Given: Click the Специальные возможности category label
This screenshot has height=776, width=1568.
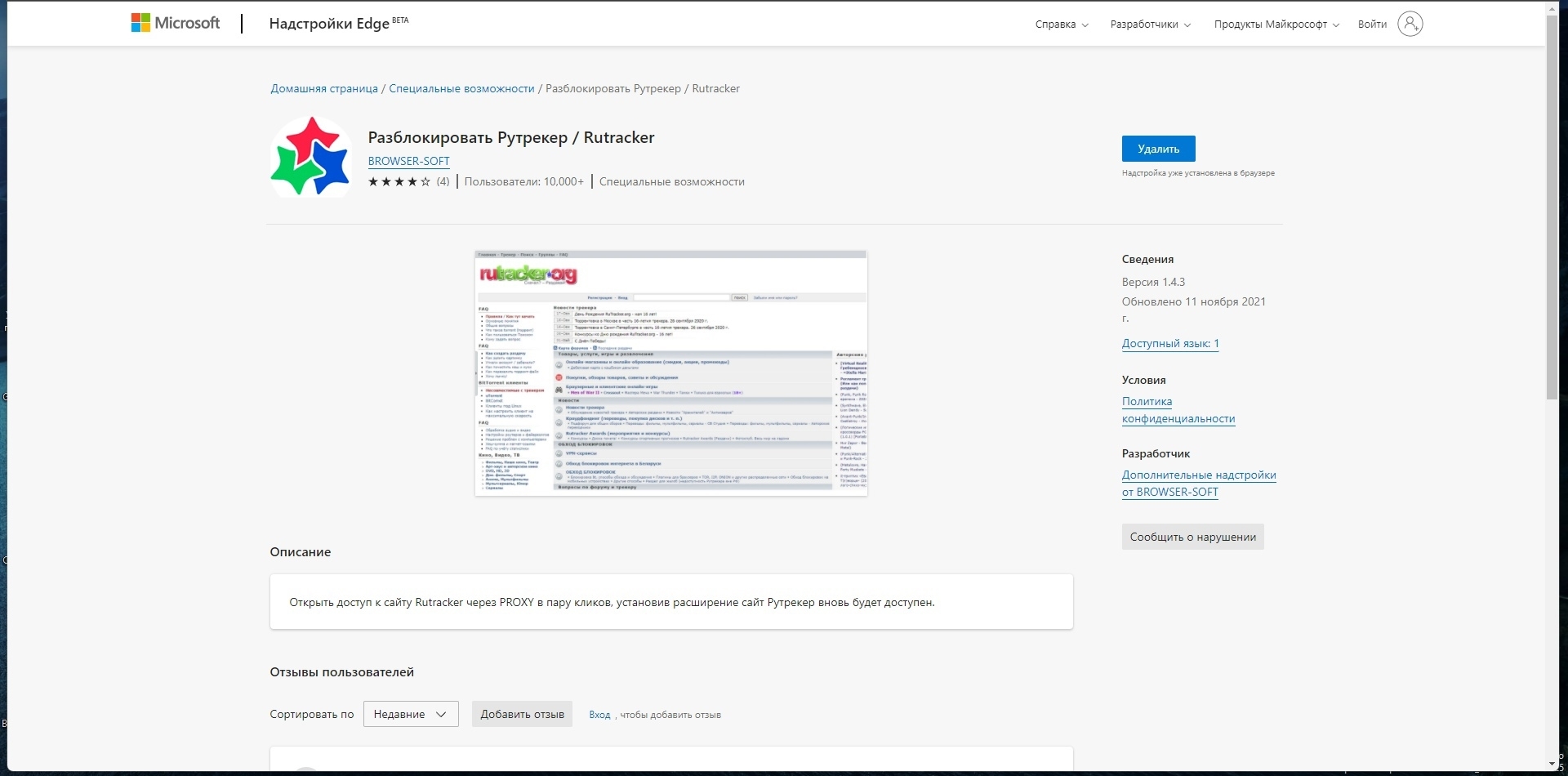Looking at the screenshot, I should [x=672, y=181].
